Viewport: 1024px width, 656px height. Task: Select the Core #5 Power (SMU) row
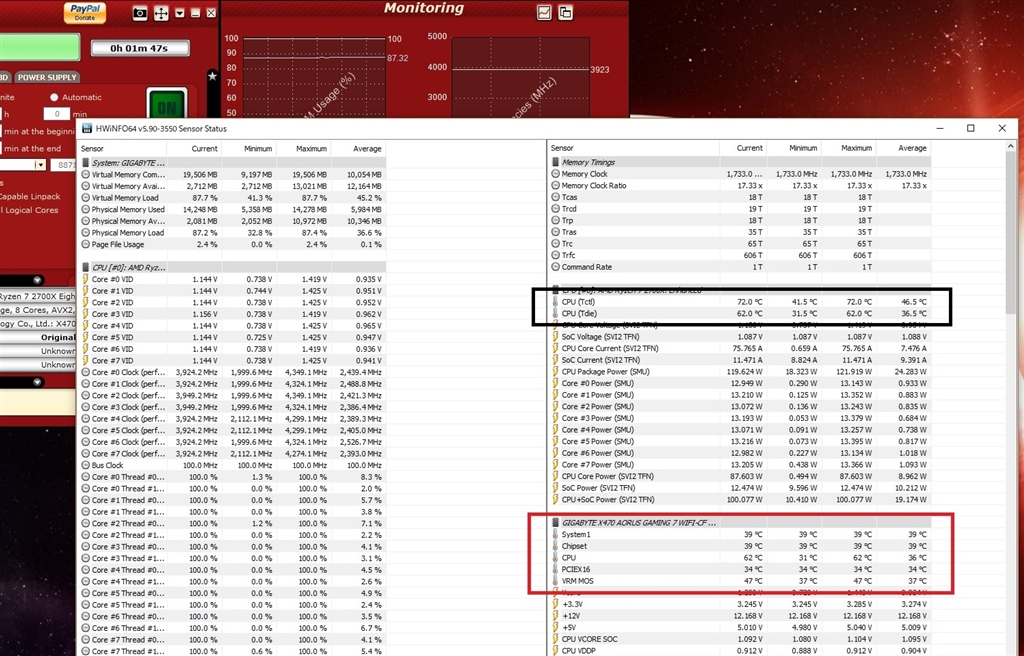(739, 442)
